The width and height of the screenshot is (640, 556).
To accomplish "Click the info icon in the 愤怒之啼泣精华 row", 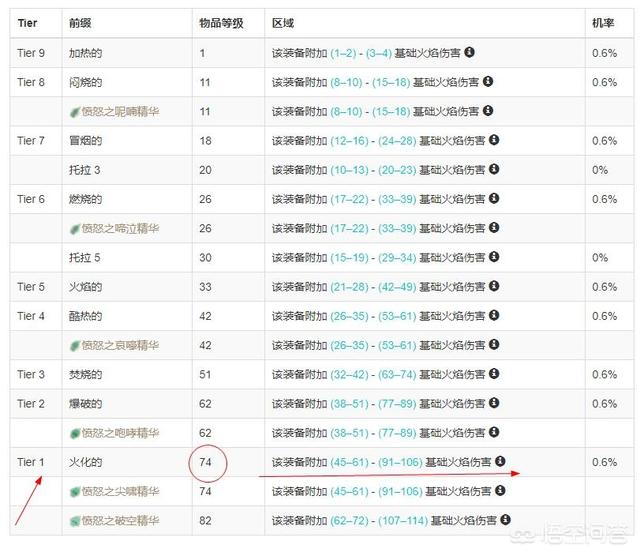I will click(494, 227).
